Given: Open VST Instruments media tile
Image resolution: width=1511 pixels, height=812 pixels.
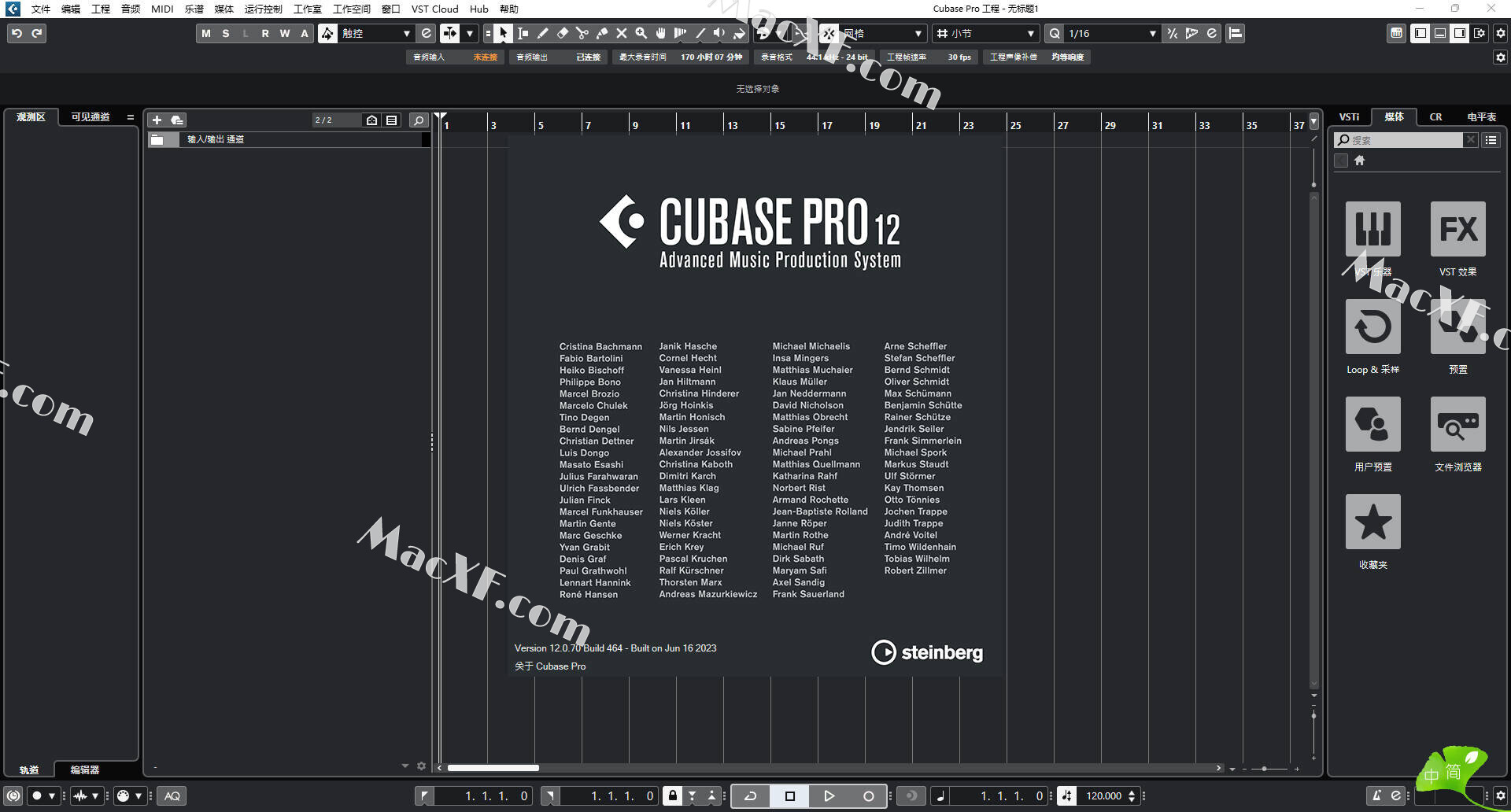Looking at the screenshot, I should pyautogui.click(x=1372, y=229).
